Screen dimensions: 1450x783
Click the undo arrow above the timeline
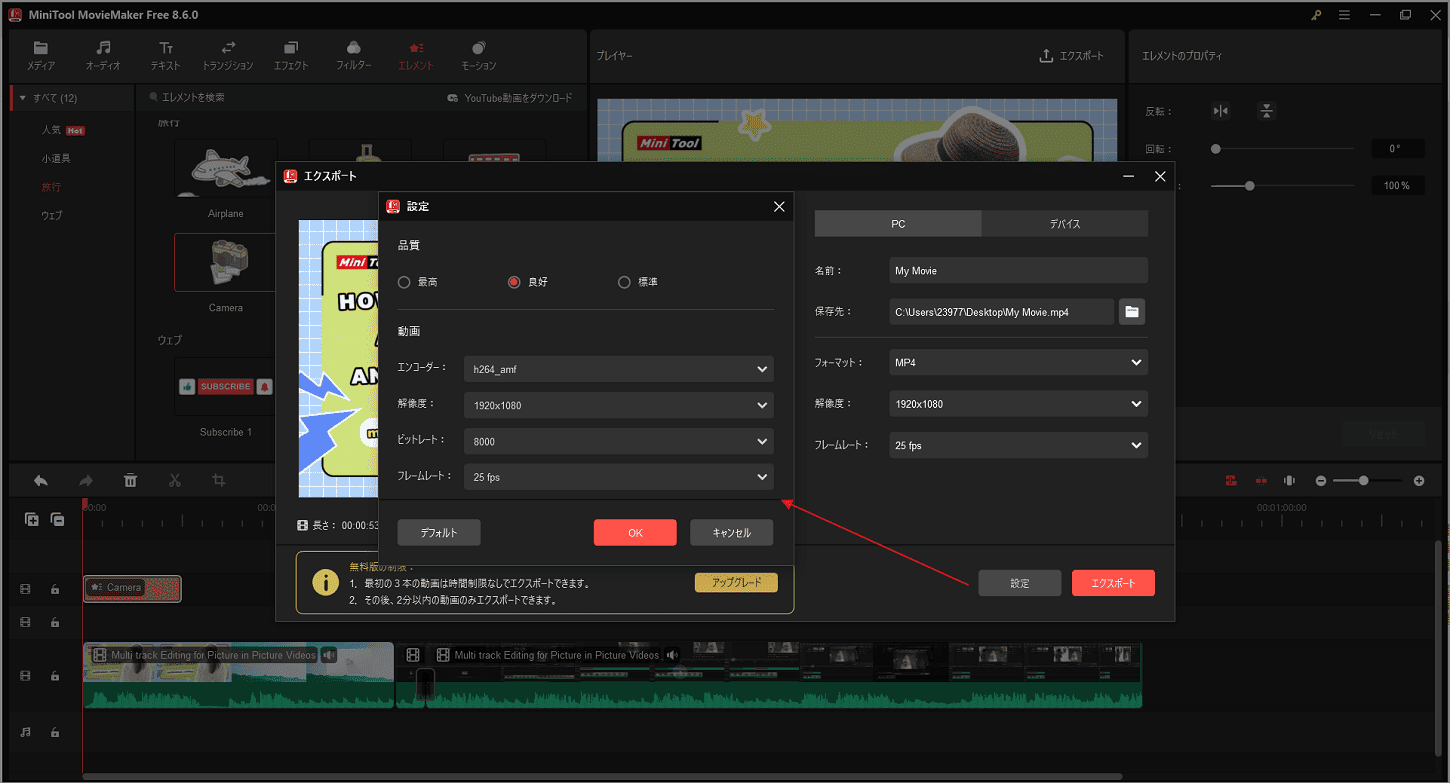tap(40, 481)
